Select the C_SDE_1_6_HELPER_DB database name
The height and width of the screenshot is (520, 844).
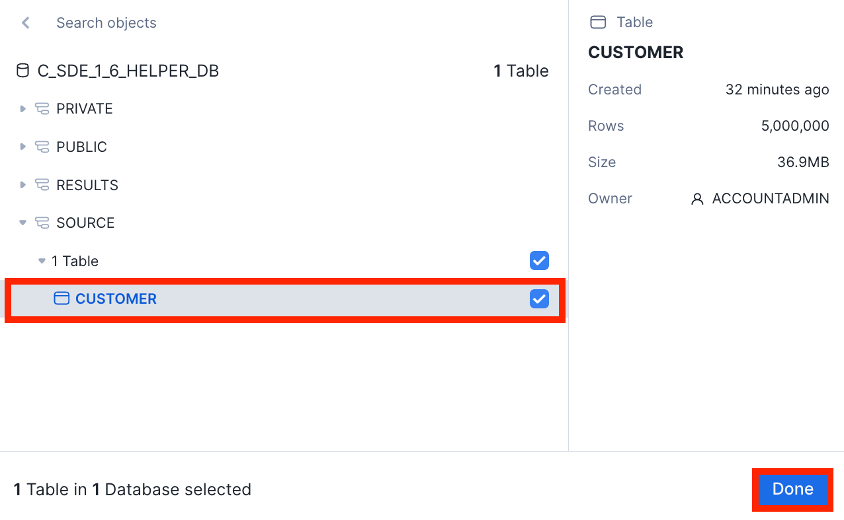pos(128,71)
